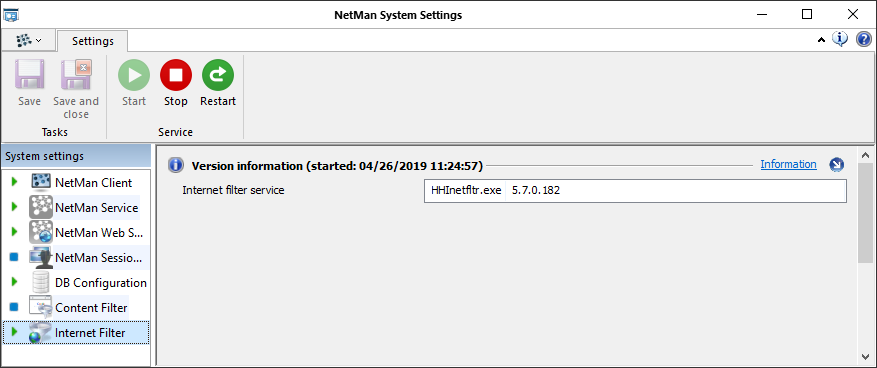Click the vertical scrollbar down arrow
877x368 pixels.
click(x=865, y=356)
